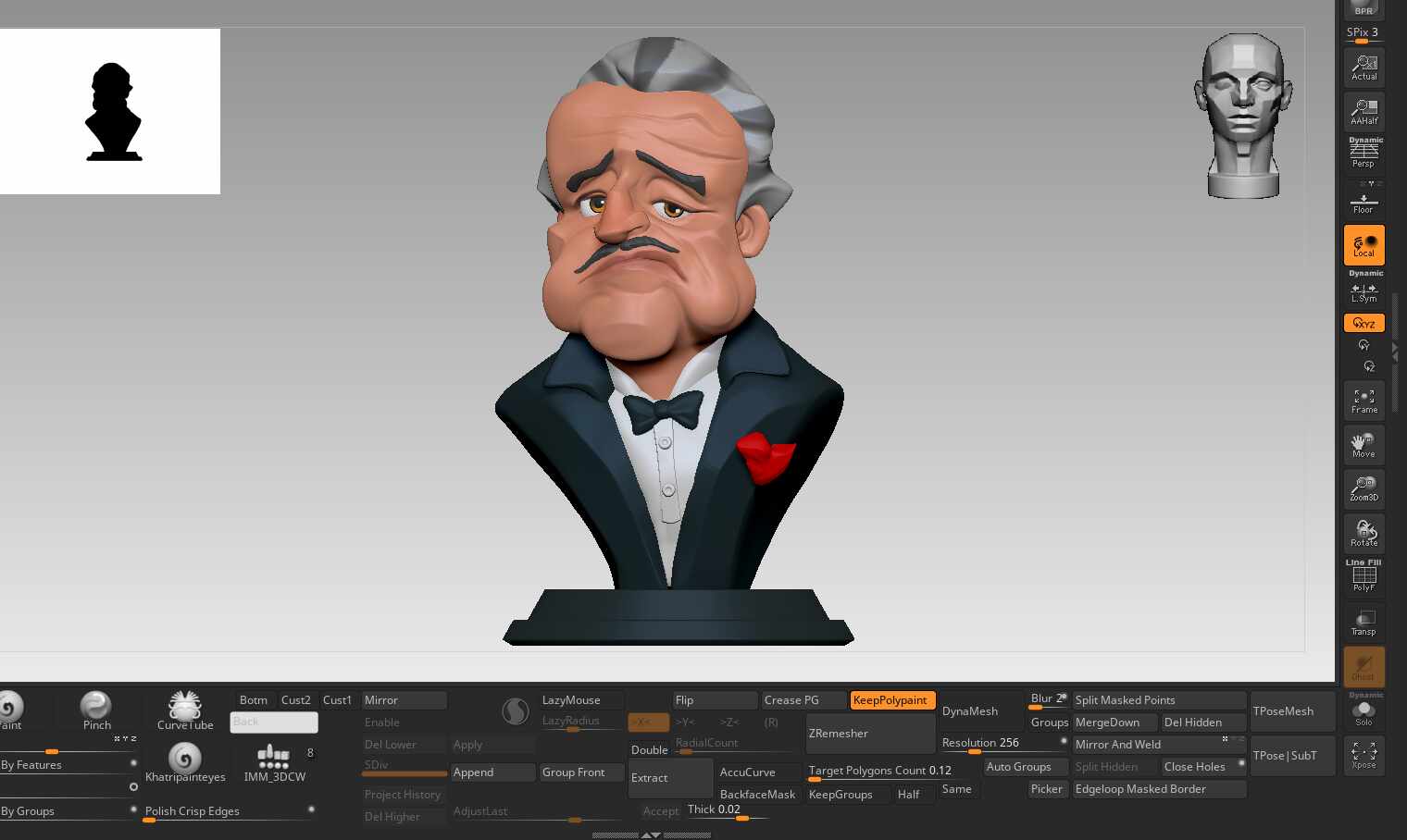Click the Botm view button
Viewport: 1407px width, 840px height.
(253, 700)
